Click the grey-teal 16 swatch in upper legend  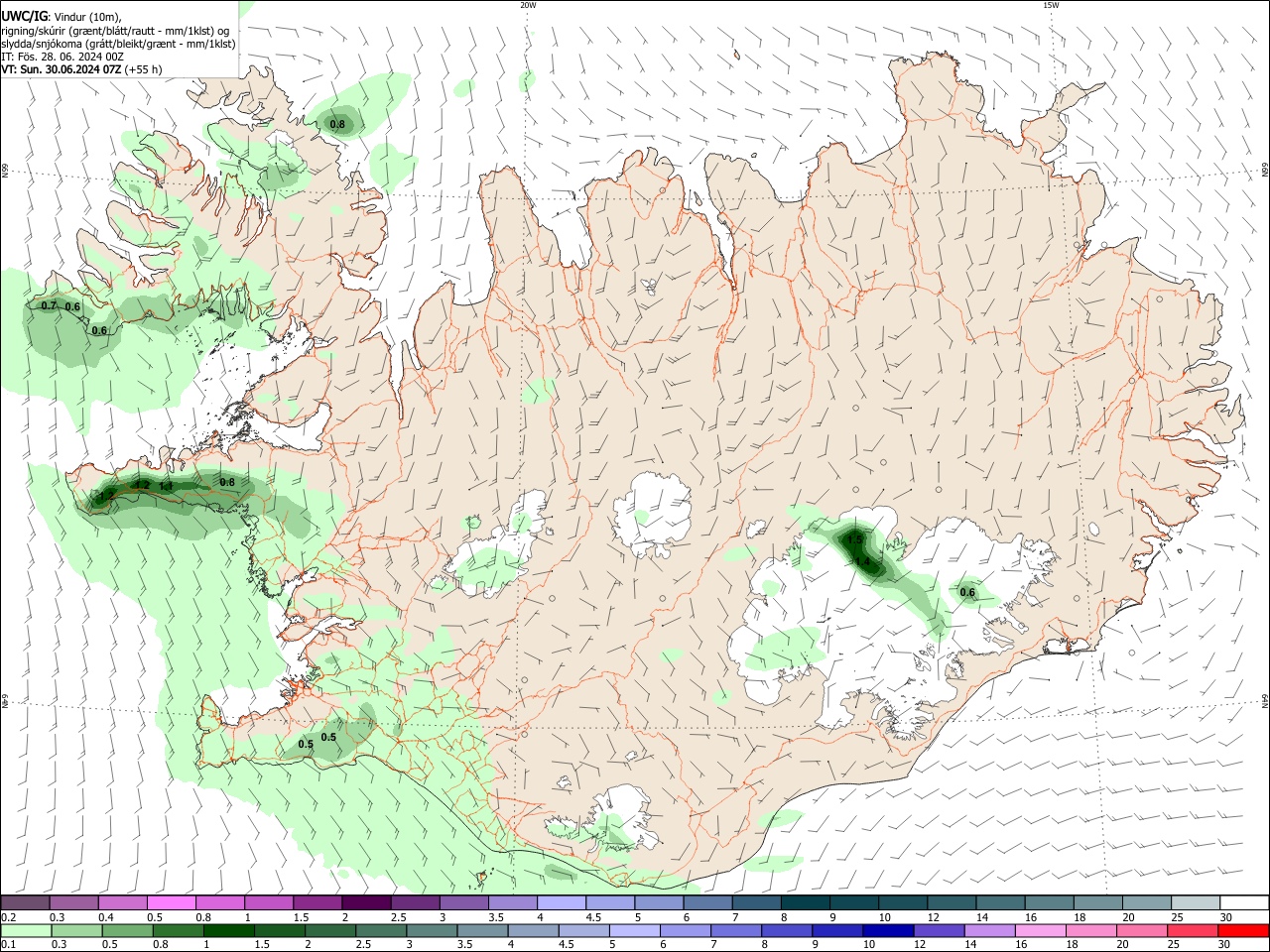1050,902
